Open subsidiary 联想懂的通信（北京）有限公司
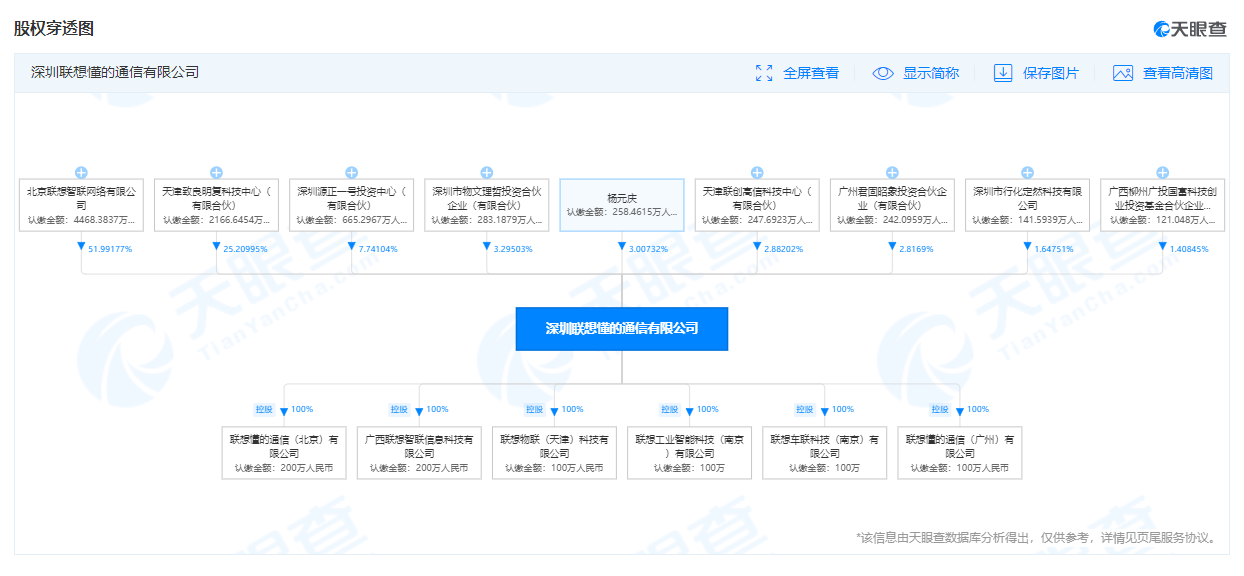The width and height of the screenshot is (1244, 576). point(284,453)
